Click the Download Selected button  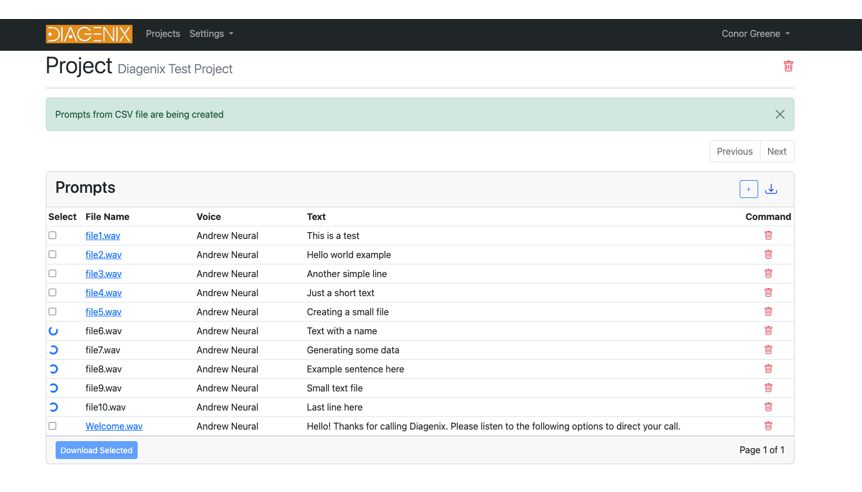96,450
